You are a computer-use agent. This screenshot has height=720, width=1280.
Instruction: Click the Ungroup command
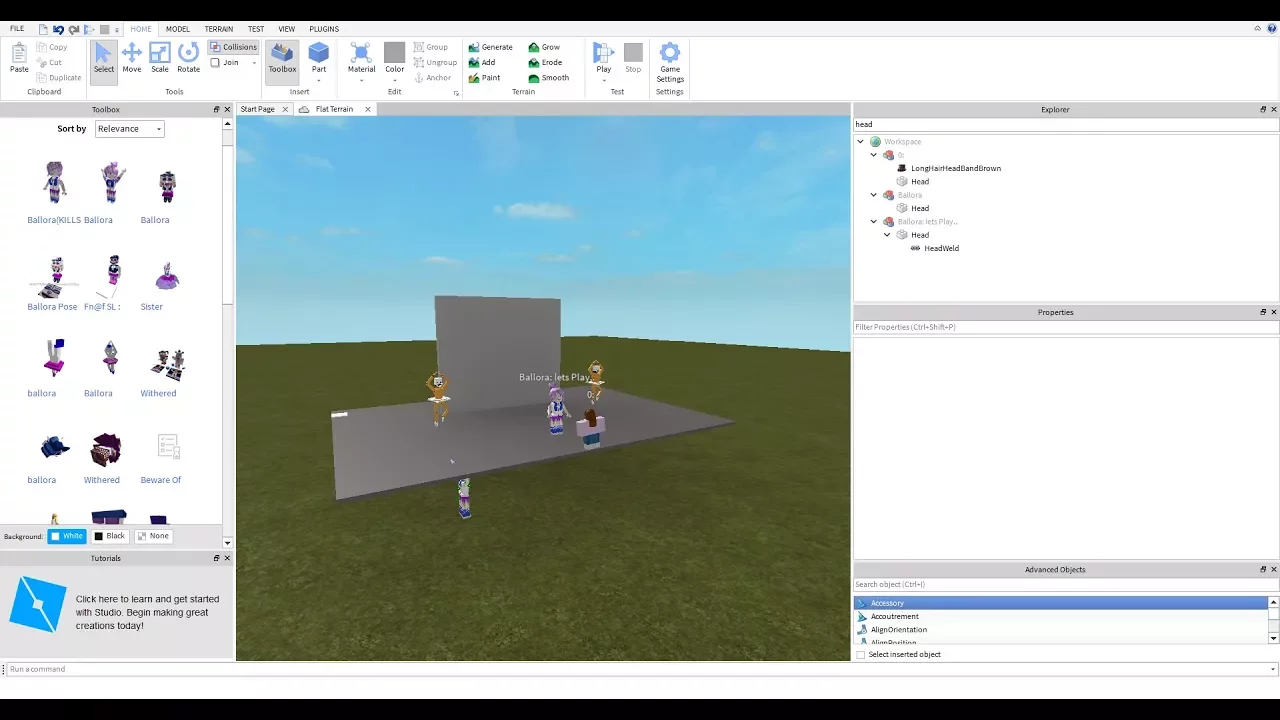435,62
